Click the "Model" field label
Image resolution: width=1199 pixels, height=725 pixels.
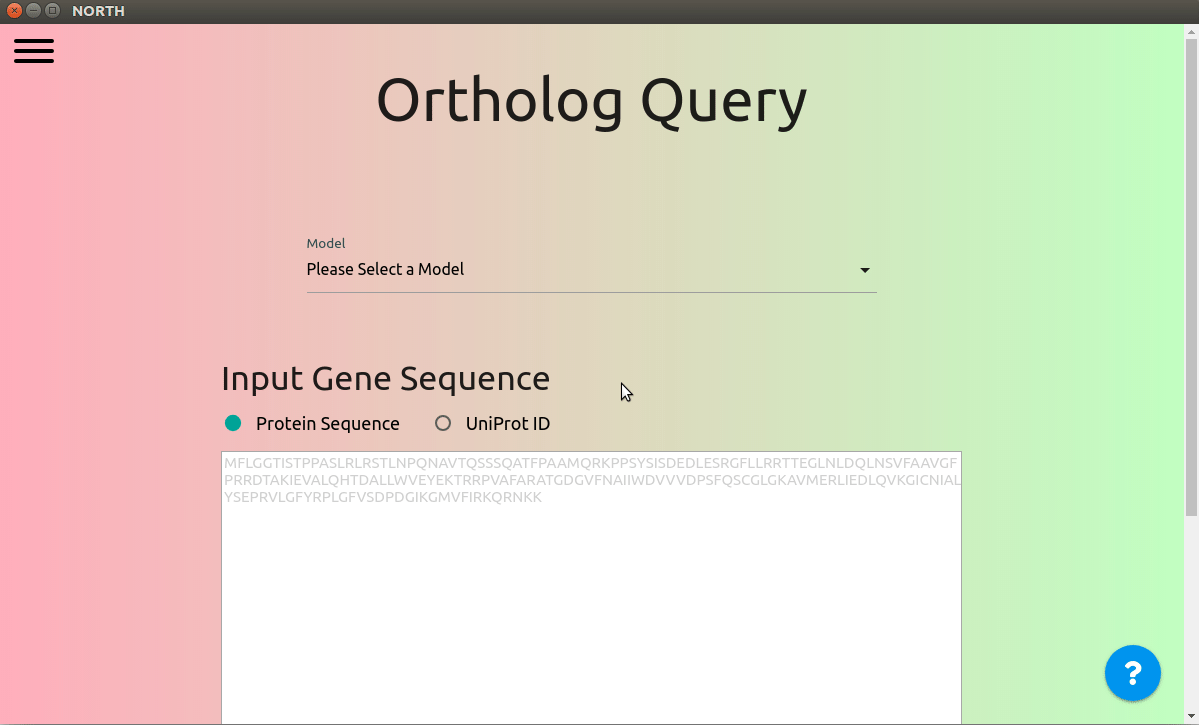tap(326, 243)
